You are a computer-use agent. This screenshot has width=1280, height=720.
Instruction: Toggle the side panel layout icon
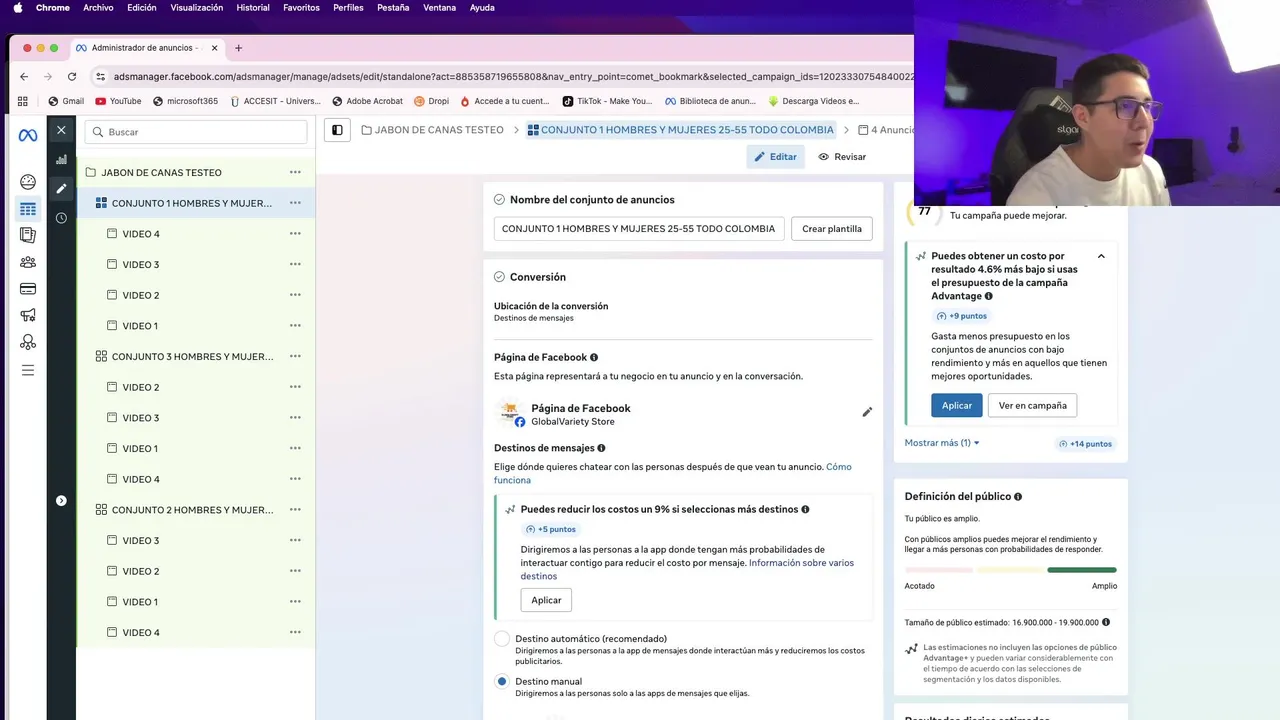[x=337, y=130]
